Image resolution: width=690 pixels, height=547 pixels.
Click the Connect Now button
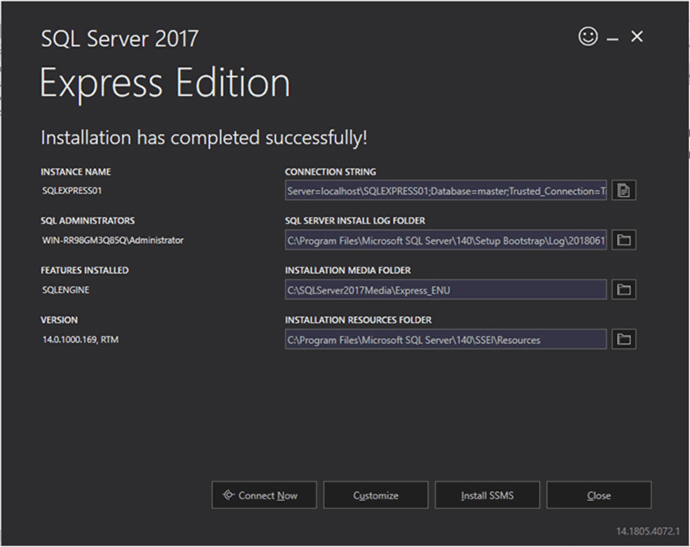[264, 495]
